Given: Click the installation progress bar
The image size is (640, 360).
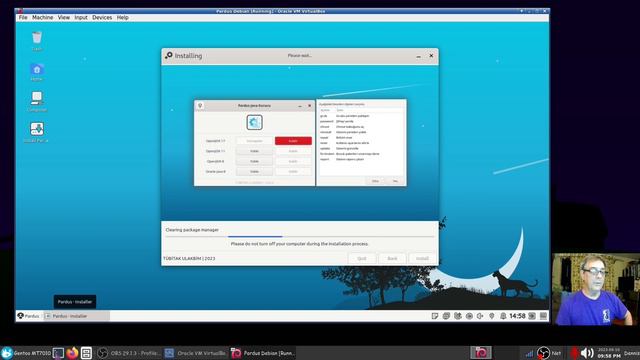Looking at the screenshot, I should click(x=300, y=236).
